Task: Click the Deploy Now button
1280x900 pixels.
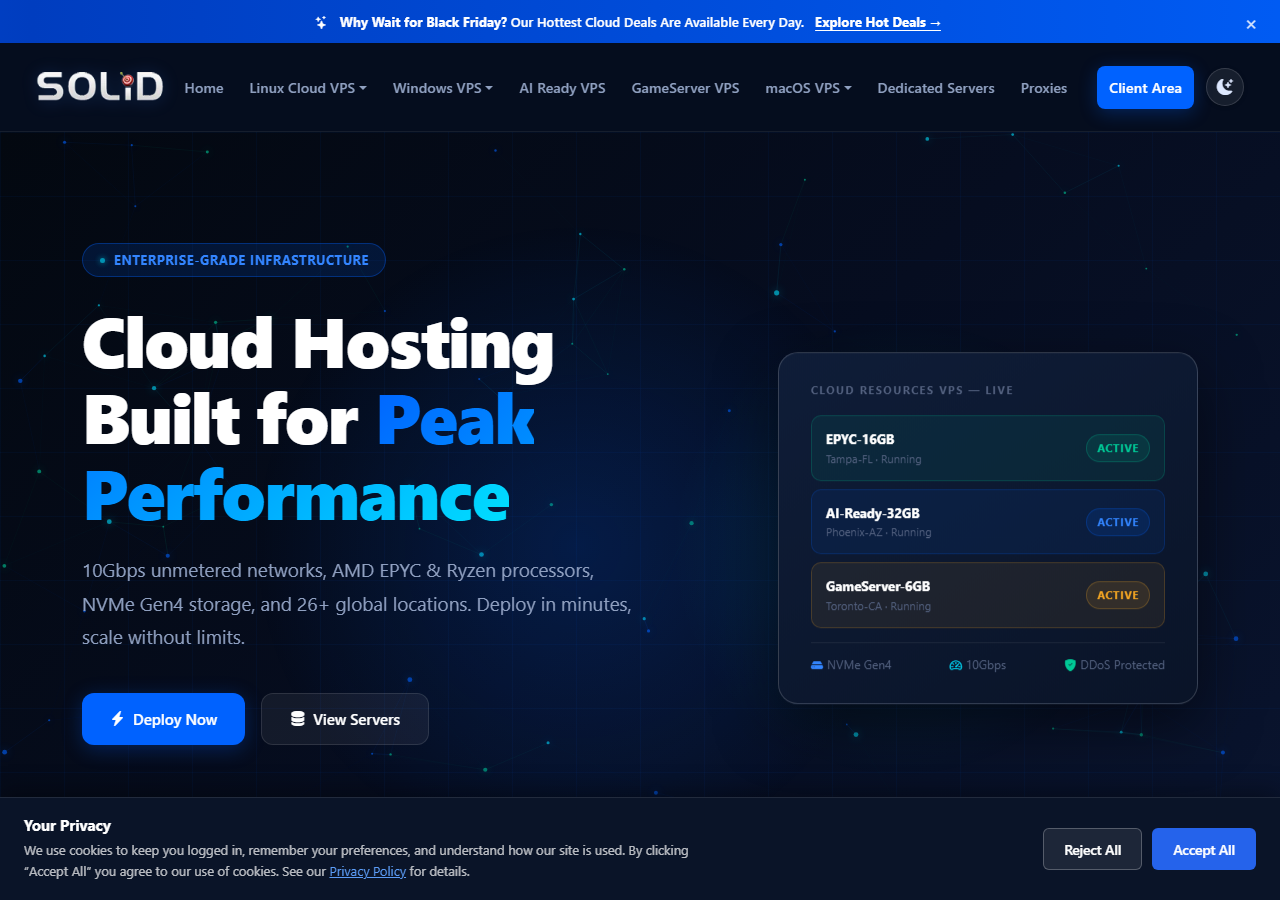Action: 163,719
